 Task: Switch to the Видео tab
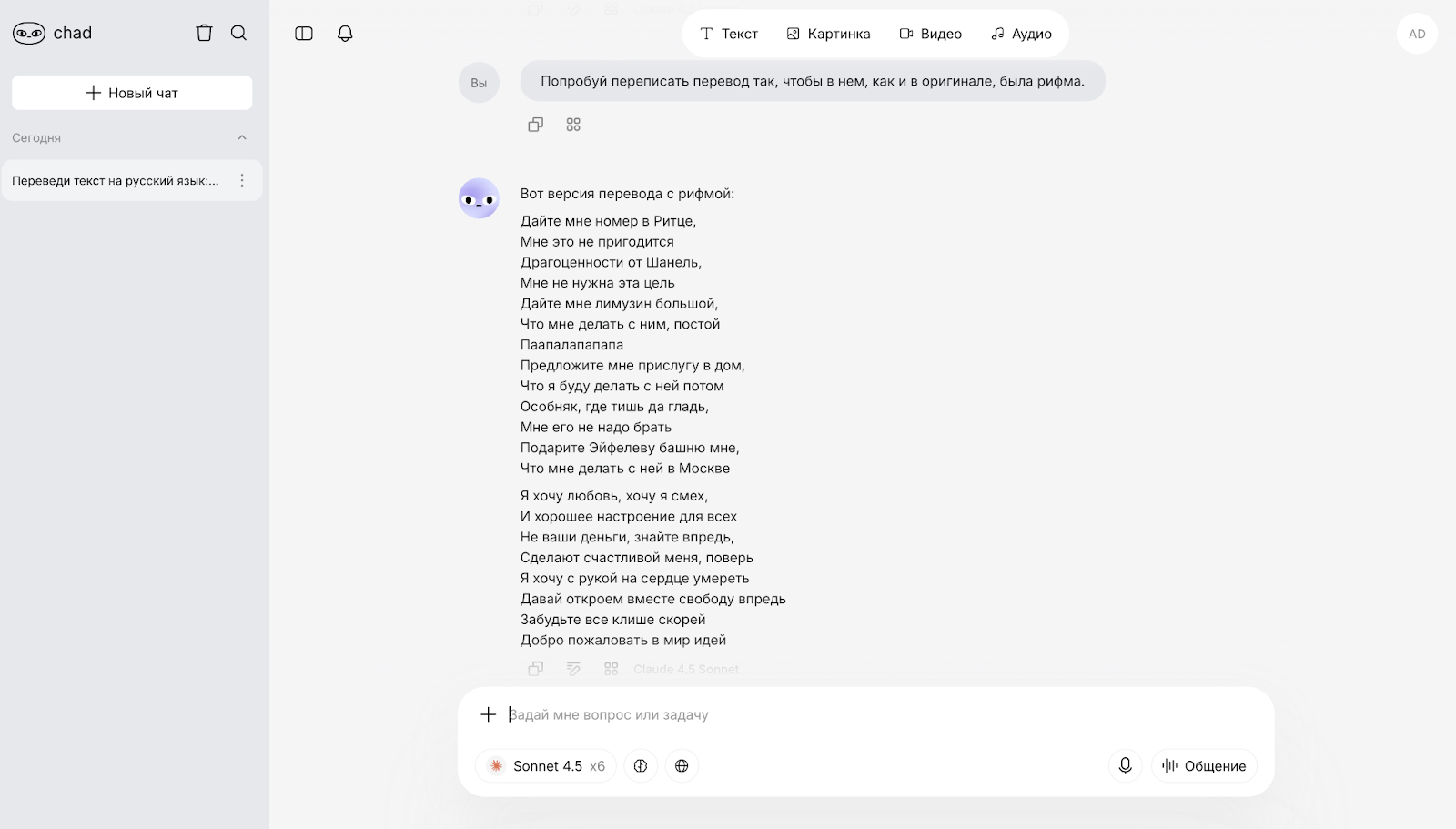(x=930, y=34)
